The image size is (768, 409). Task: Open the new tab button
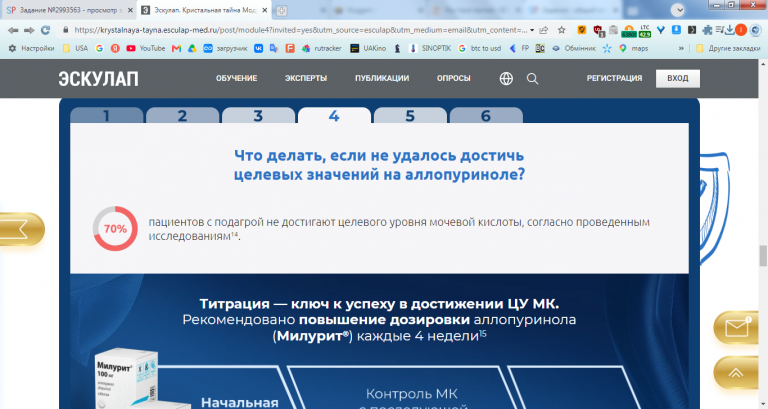[x=281, y=10]
